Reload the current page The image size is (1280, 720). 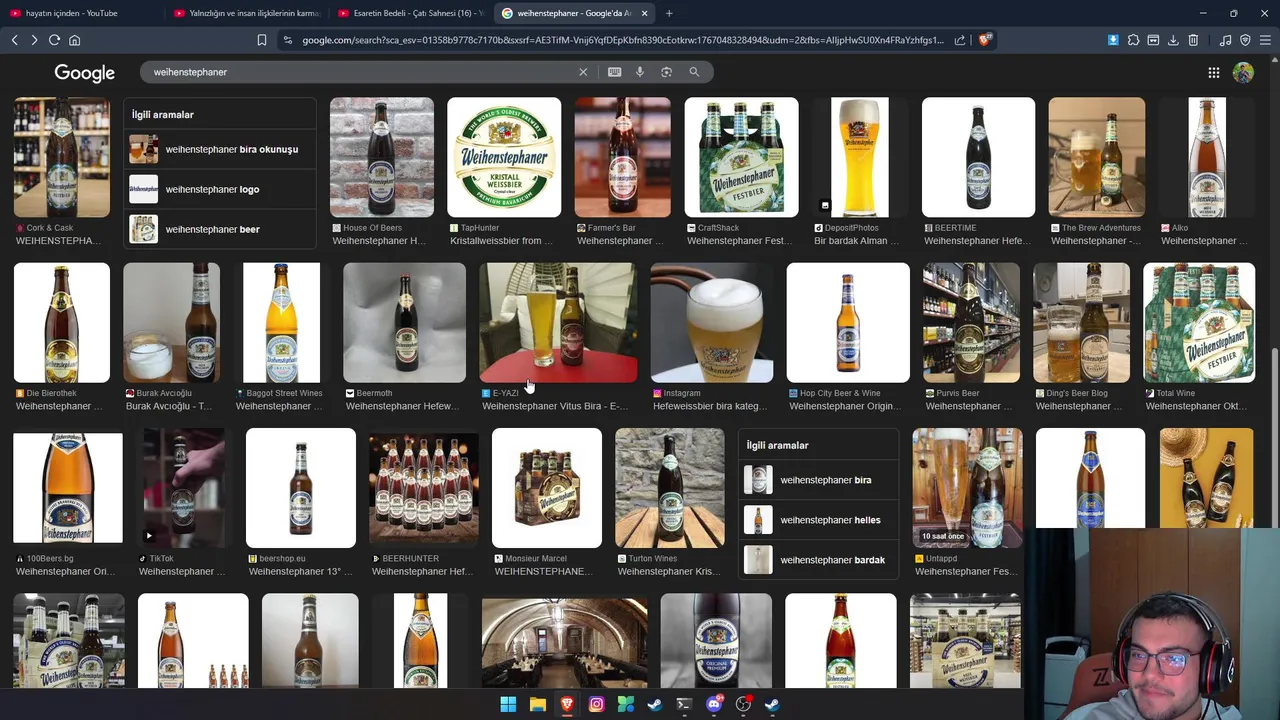tap(54, 40)
